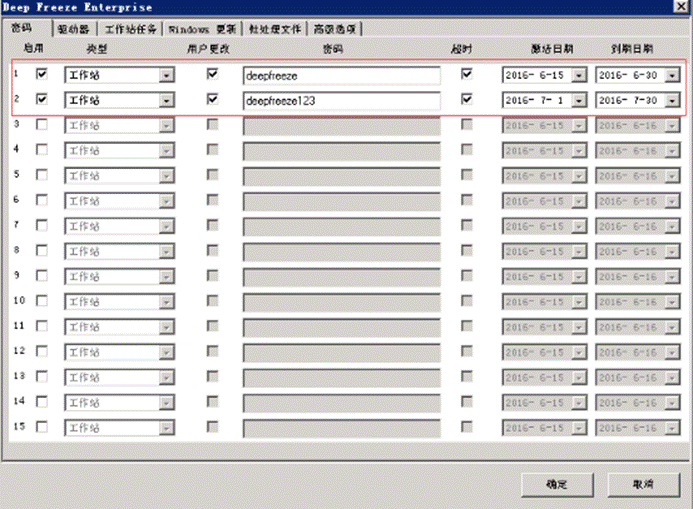Enable password row 6 checkbox
This screenshot has width=693, height=509.
click(42, 200)
